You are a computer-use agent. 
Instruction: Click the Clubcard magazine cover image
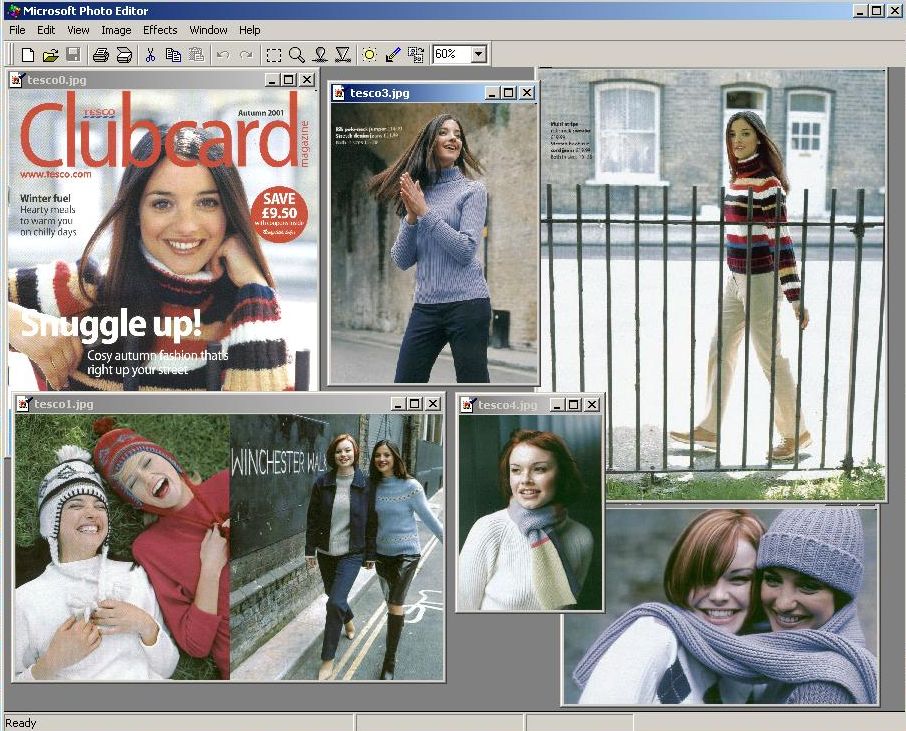(x=163, y=239)
